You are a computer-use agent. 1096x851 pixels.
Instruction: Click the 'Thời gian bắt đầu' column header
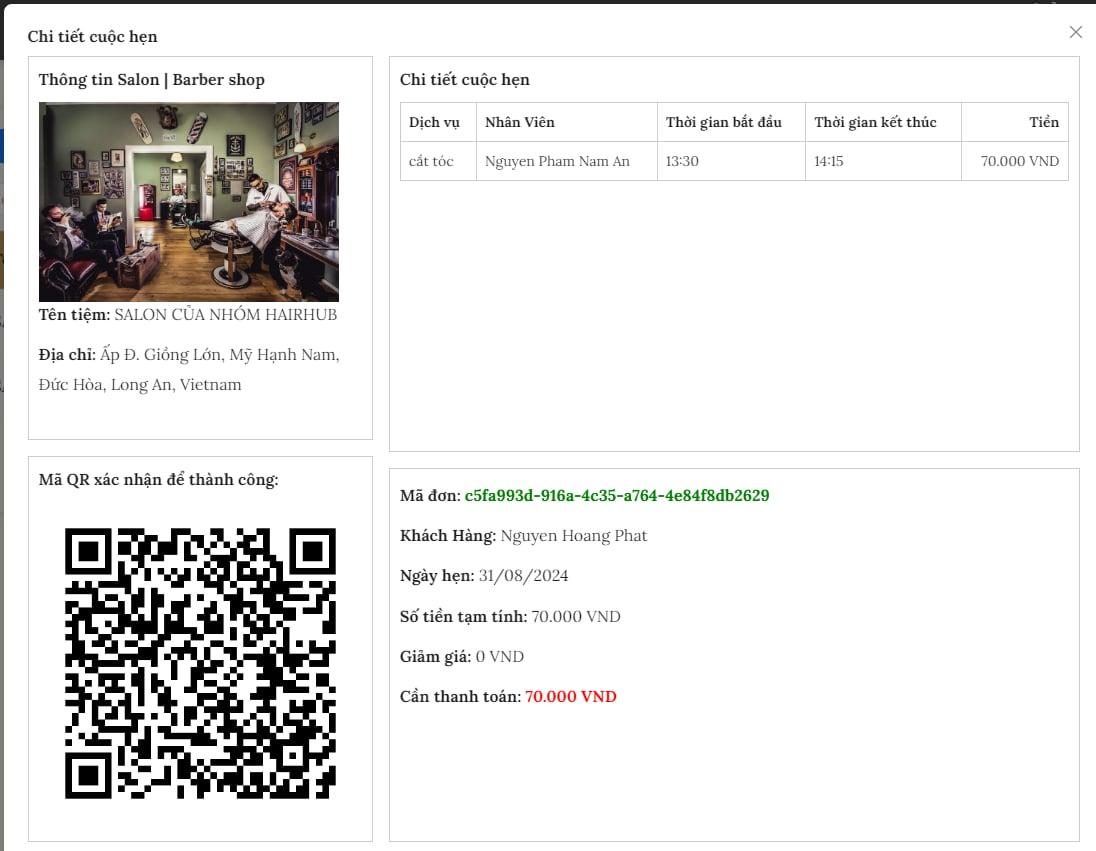click(731, 122)
